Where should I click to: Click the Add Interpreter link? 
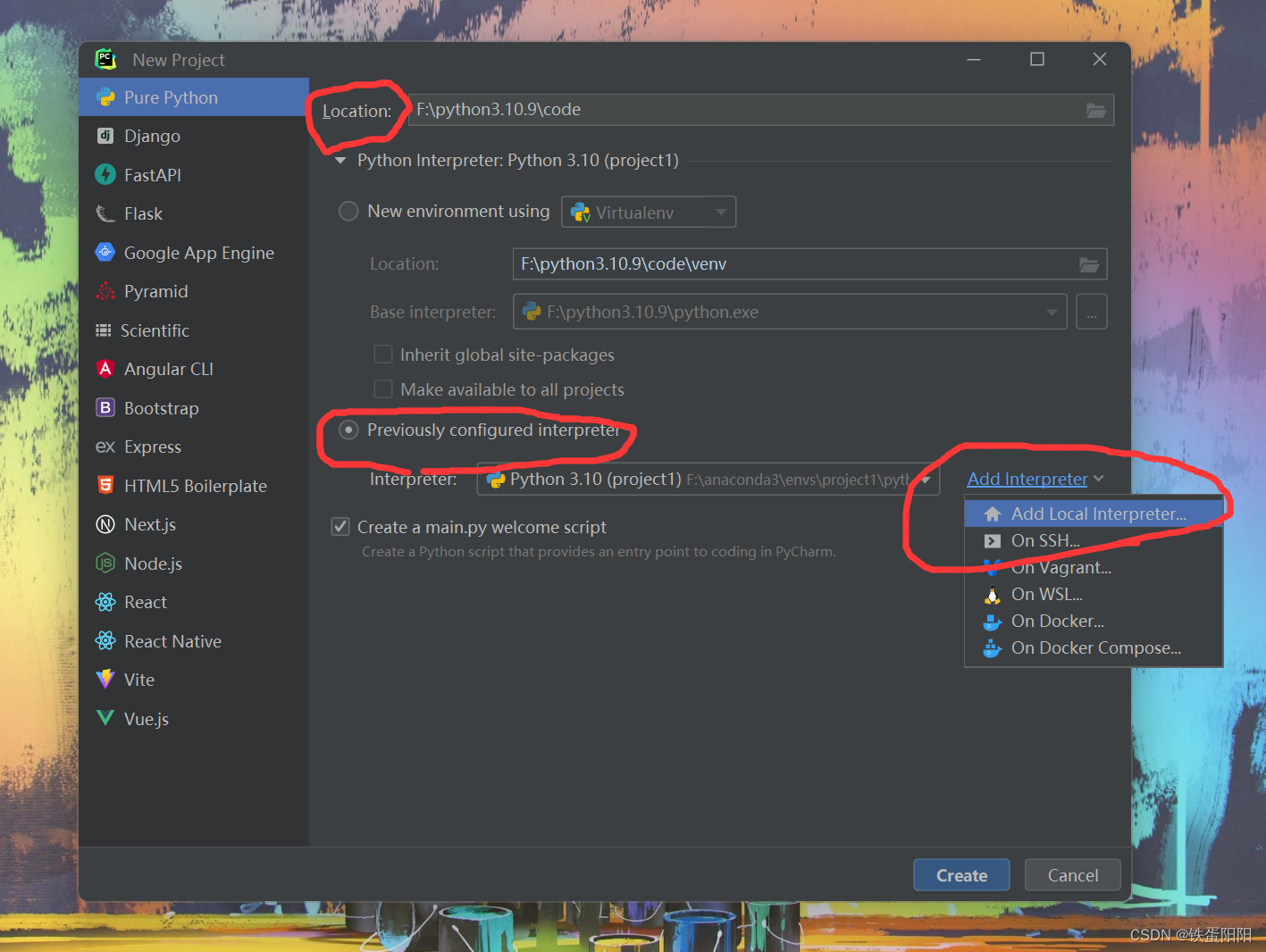tap(1027, 480)
